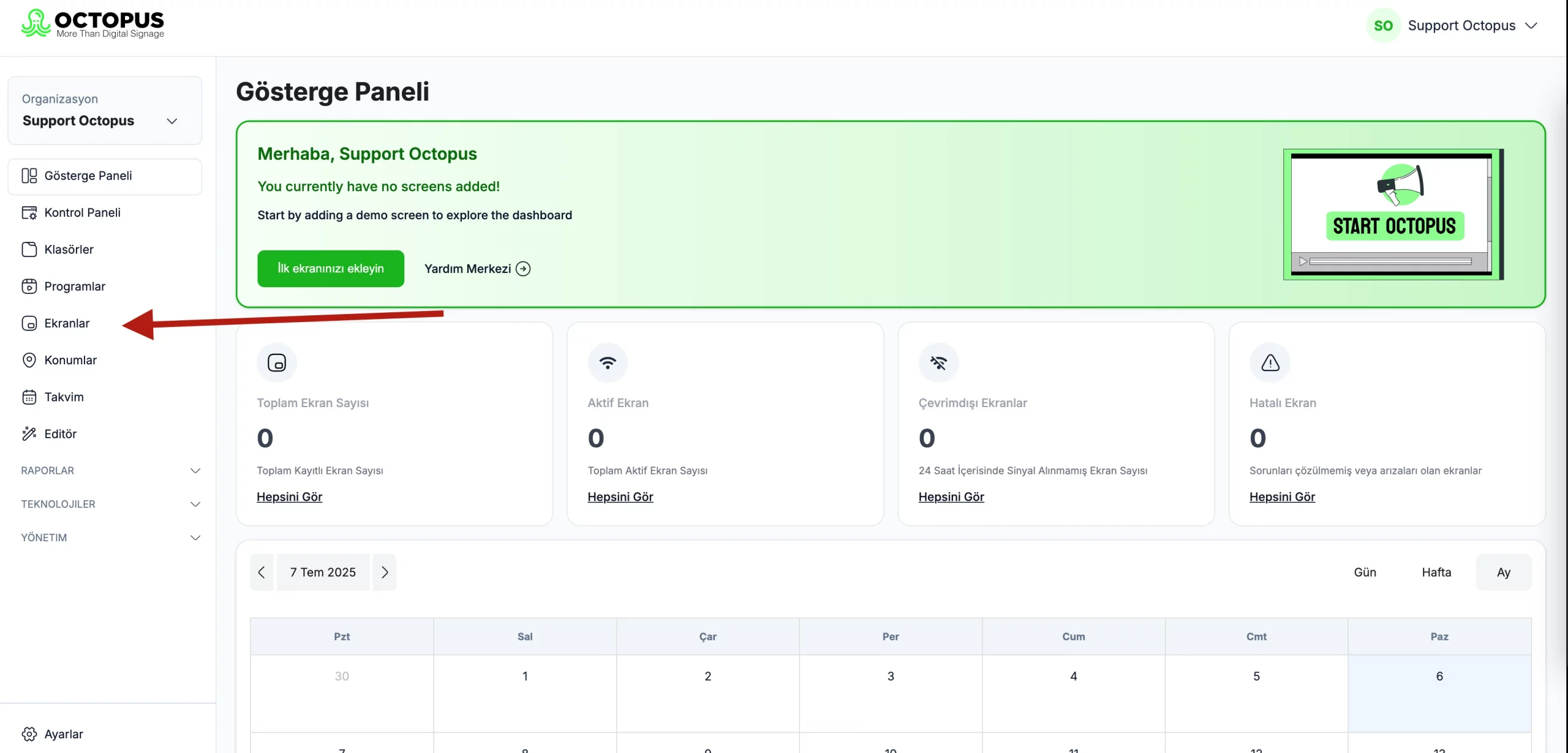Screen dimensions: 1568x753
Task: Click the Konumlar location pin icon
Action: tap(29, 360)
